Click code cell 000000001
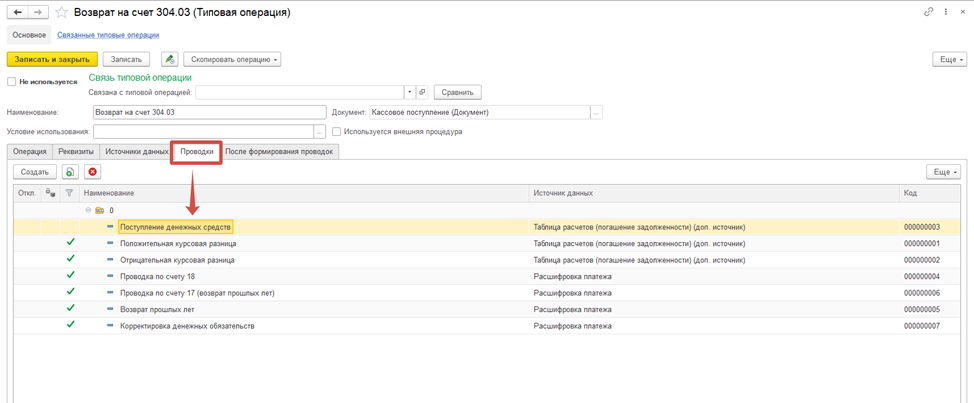Image resolution: width=974 pixels, height=403 pixels. click(922, 243)
